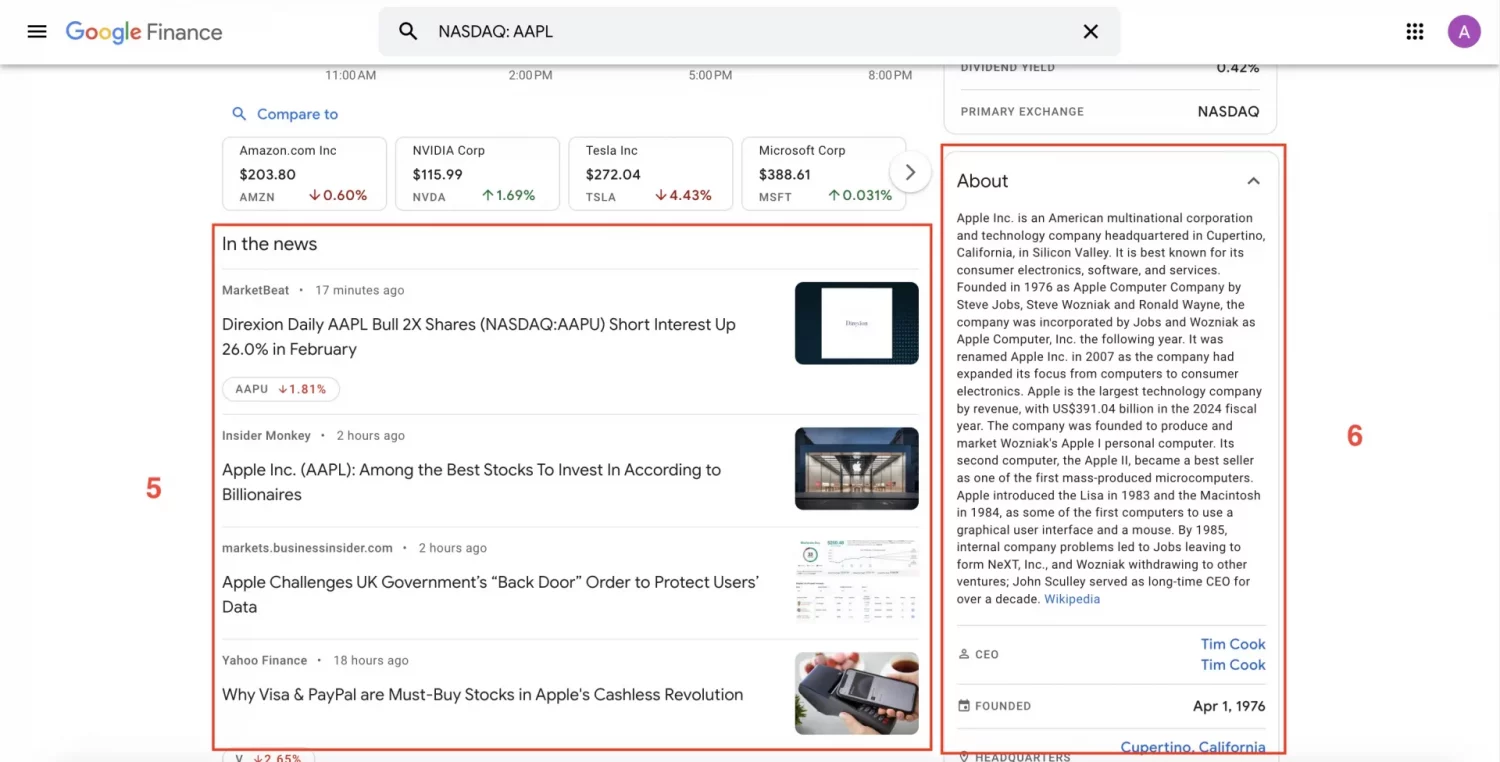Click the Cupertino, California link
The image size is (1500, 762).
pos(1193,747)
